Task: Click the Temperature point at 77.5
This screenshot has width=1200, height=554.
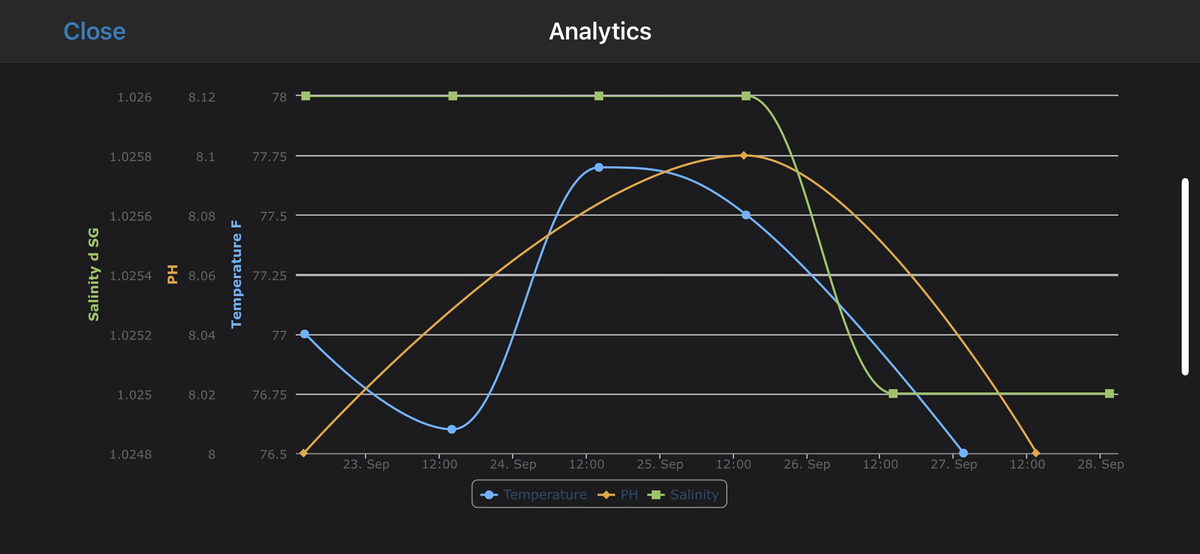Action: point(746,215)
